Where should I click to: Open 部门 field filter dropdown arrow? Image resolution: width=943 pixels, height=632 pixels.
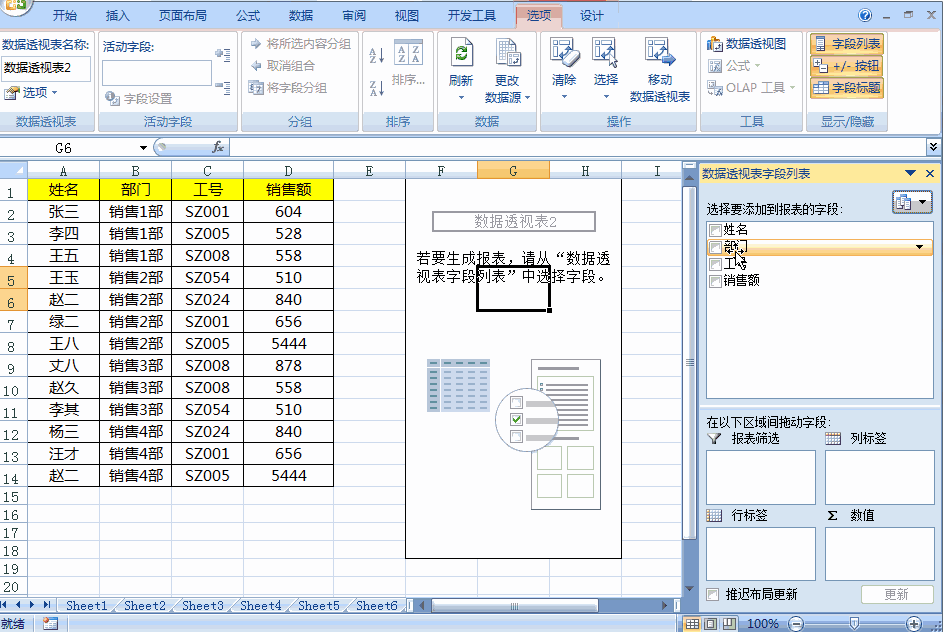919,247
